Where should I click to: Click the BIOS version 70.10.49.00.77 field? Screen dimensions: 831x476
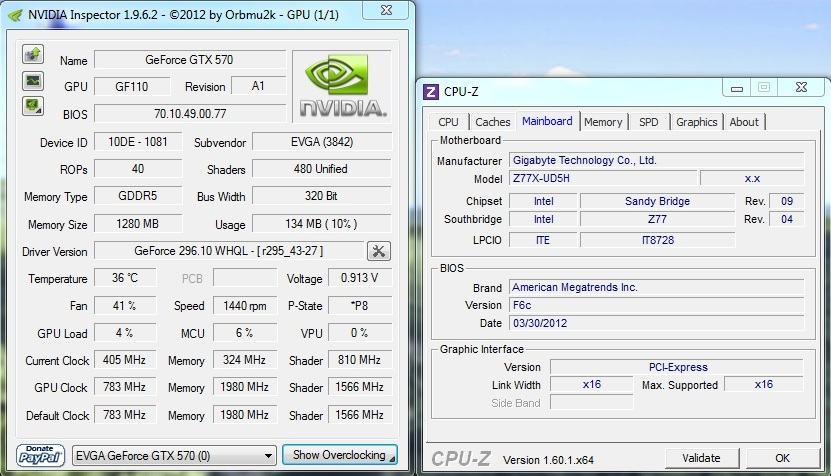click(x=190, y=113)
